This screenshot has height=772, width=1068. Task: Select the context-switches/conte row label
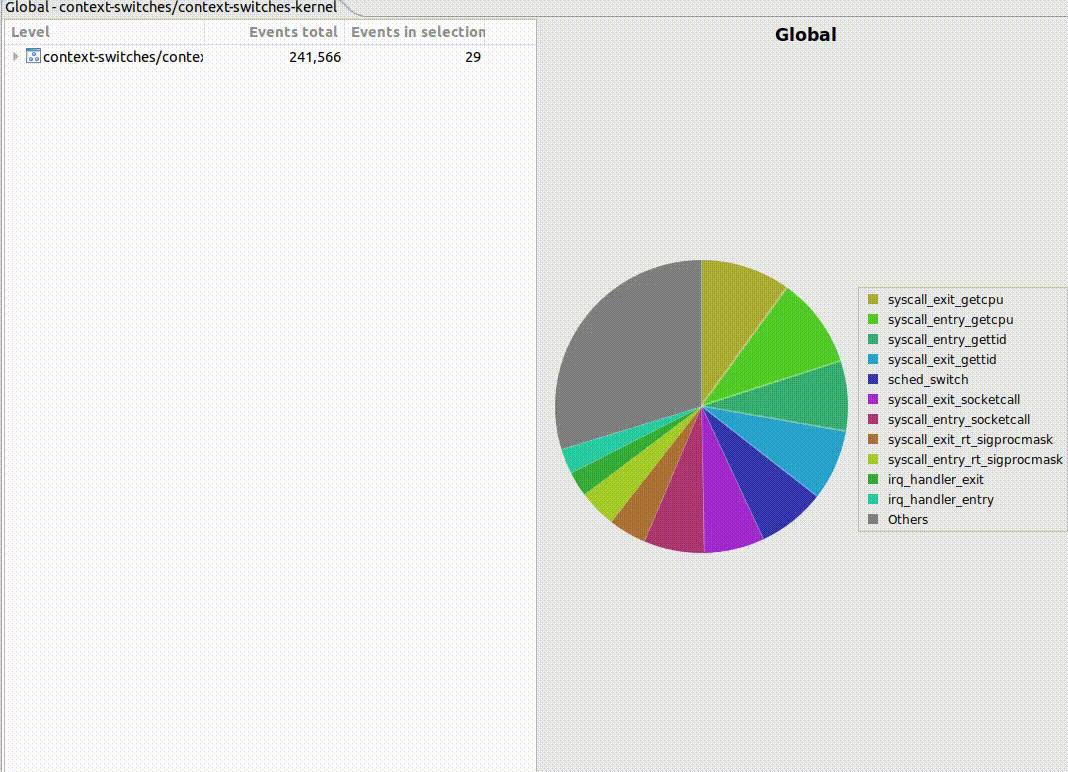click(x=123, y=57)
